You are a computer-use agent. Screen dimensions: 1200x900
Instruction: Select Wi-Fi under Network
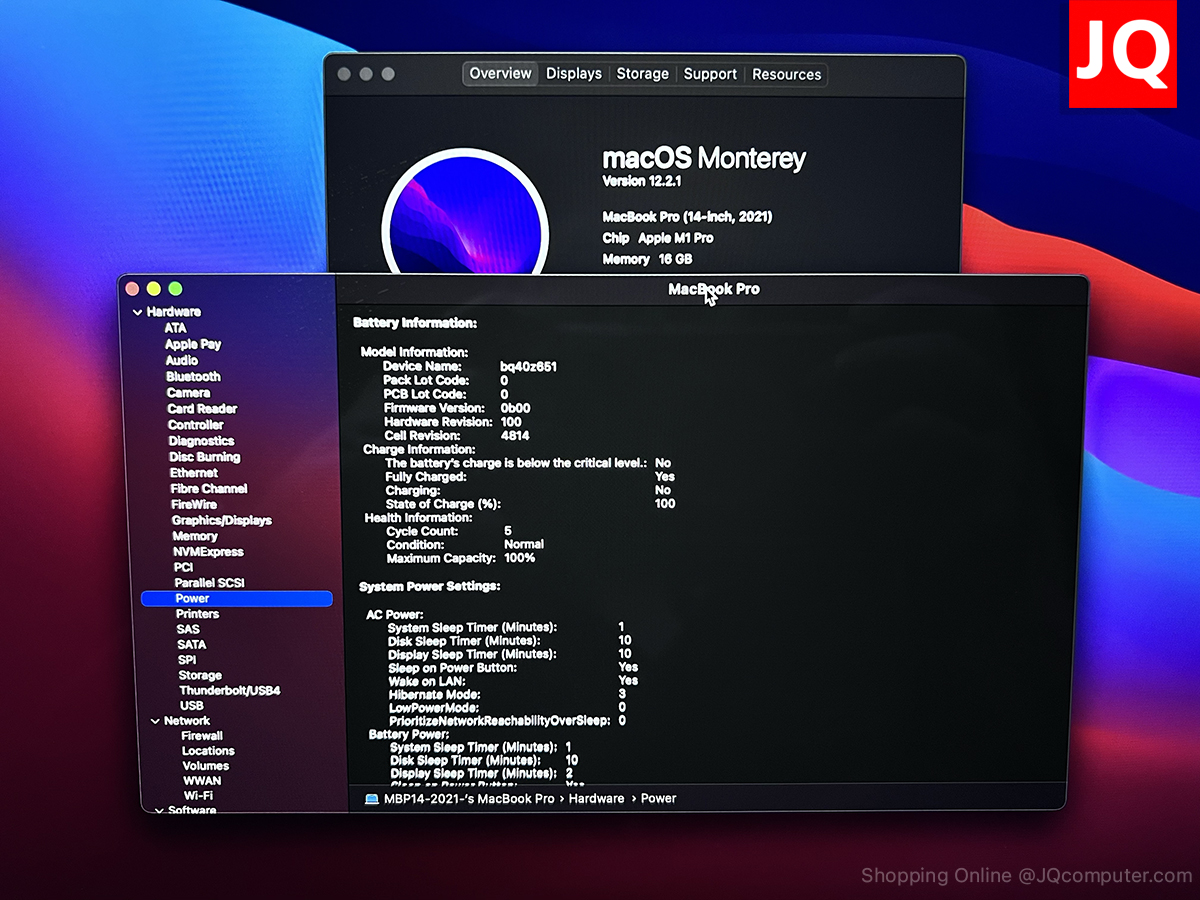[x=198, y=796]
